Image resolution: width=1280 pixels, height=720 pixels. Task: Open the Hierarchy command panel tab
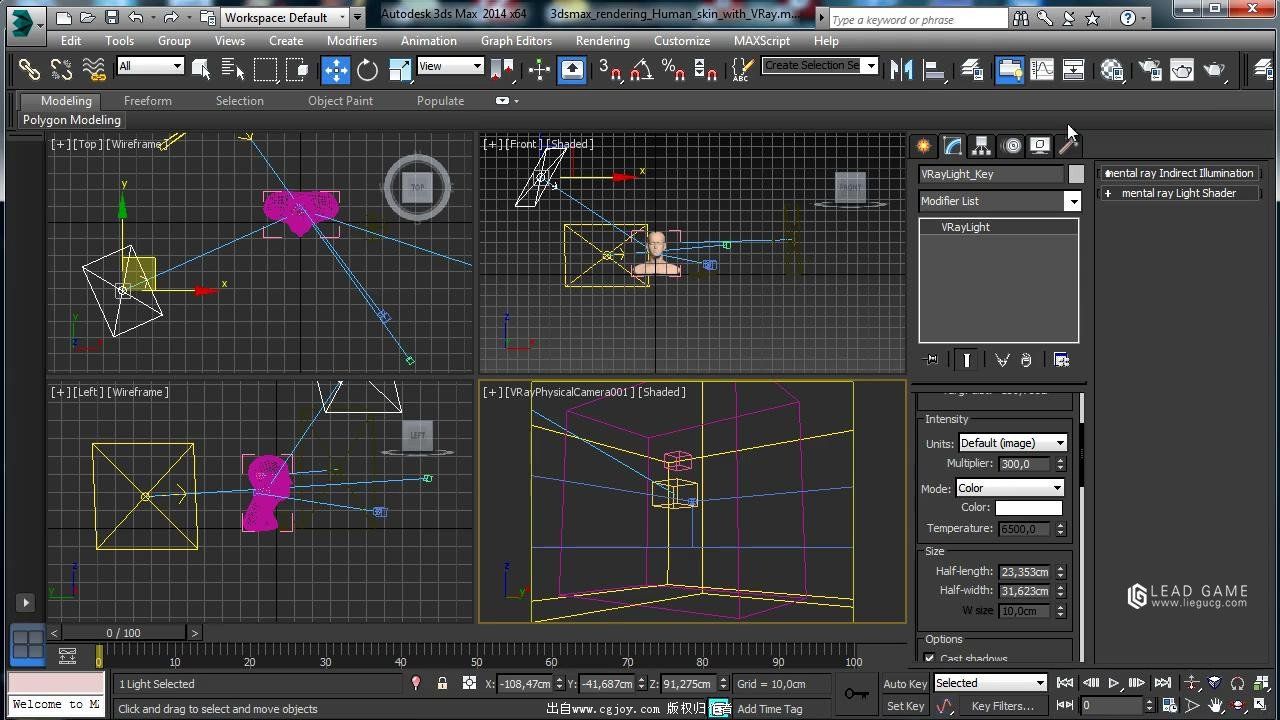coord(981,146)
